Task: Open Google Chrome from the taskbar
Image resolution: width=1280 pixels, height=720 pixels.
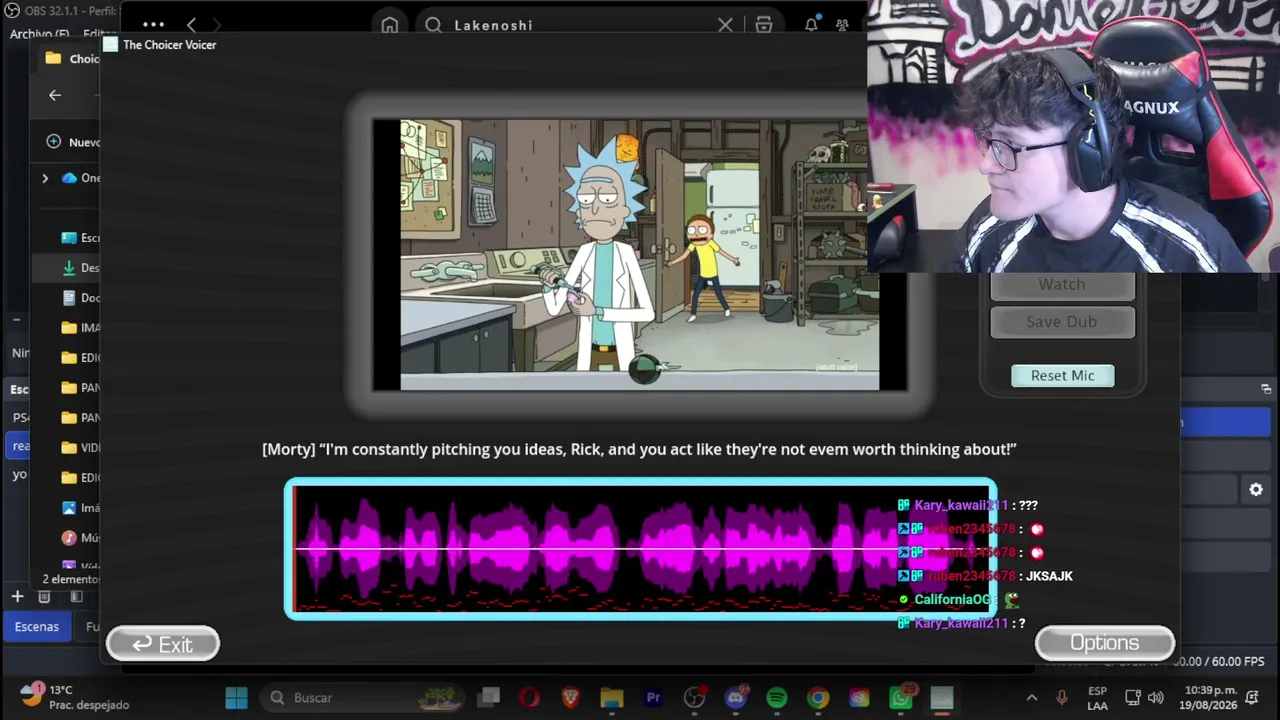Action: click(x=818, y=698)
